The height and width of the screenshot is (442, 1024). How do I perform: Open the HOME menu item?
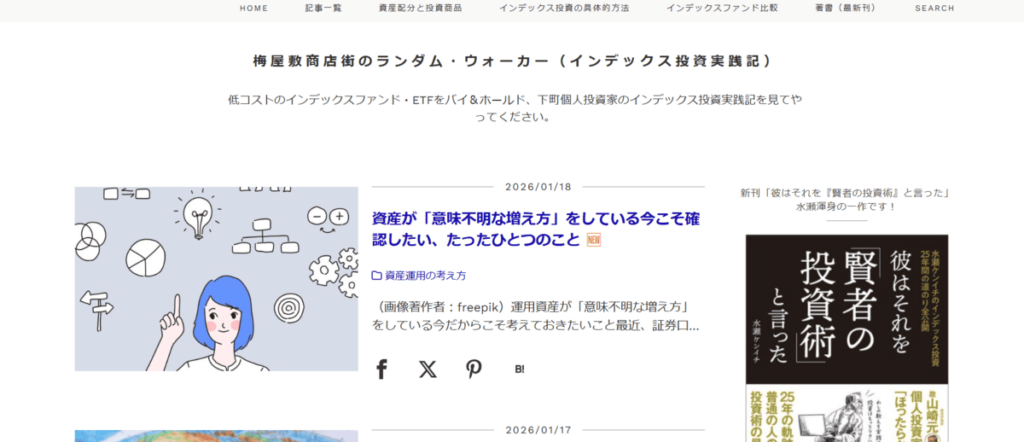253,8
